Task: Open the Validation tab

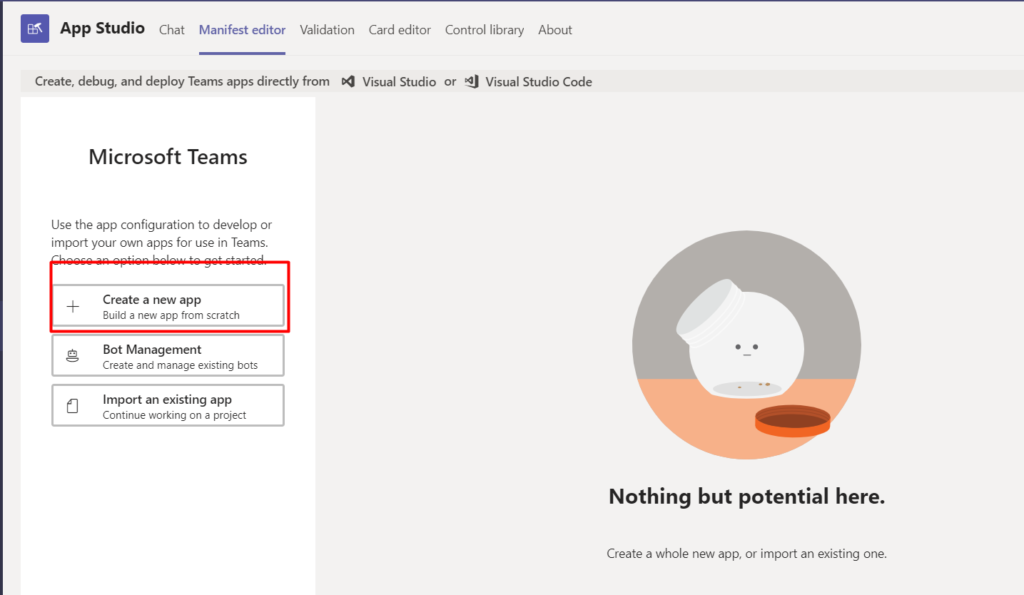Action: coord(327,30)
